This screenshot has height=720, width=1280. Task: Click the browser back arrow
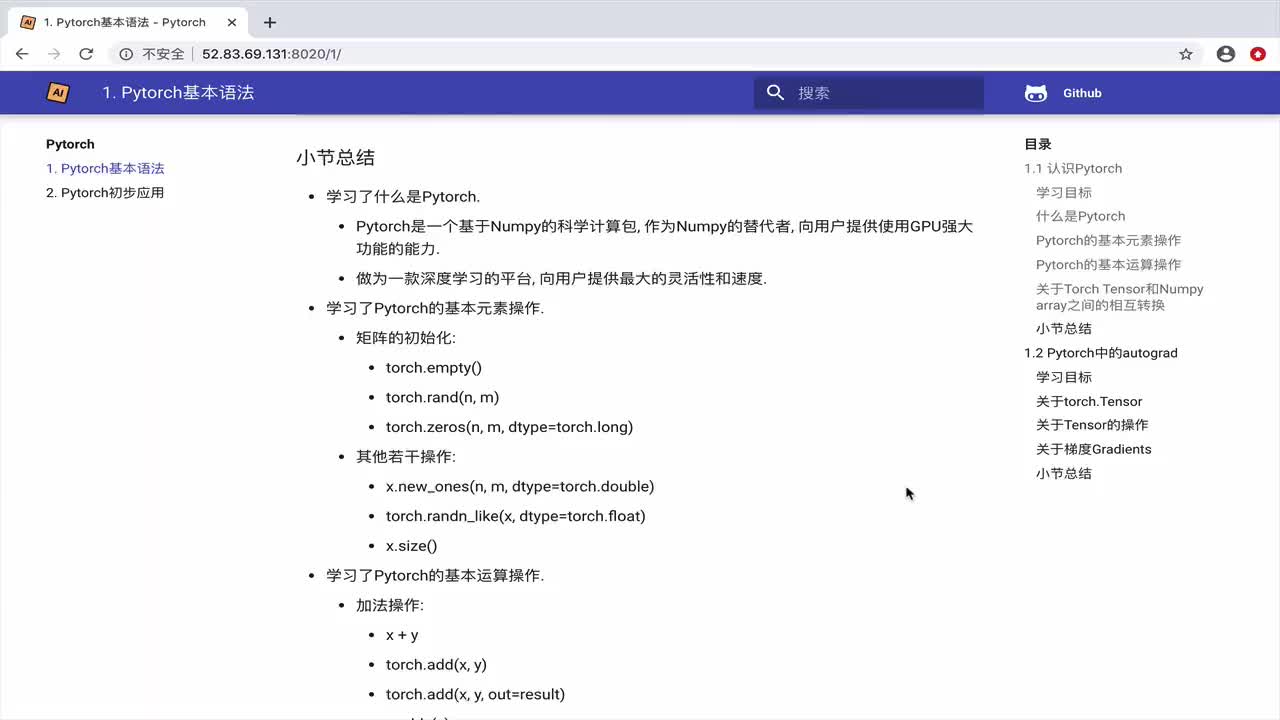point(22,54)
